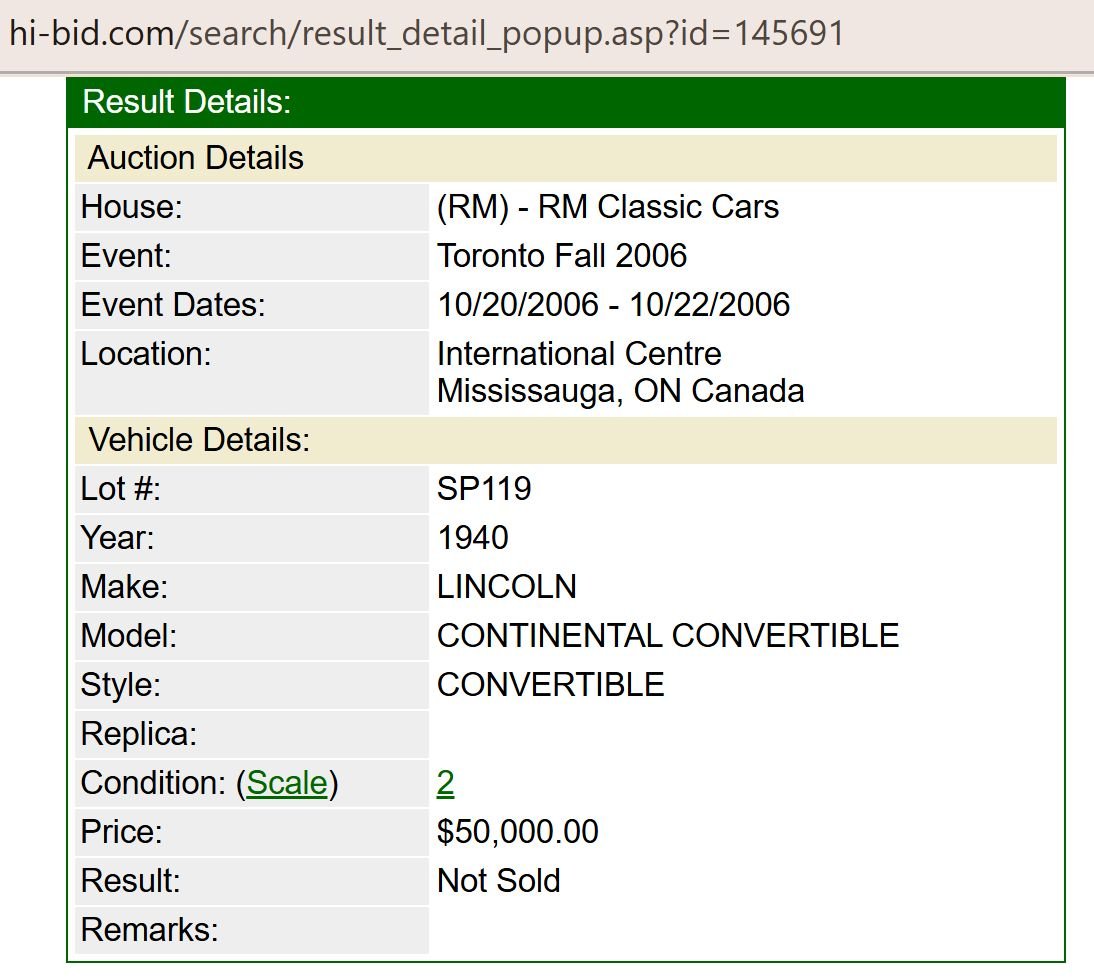
Task: Click the LINCOLN make value
Action: (507, 587)
